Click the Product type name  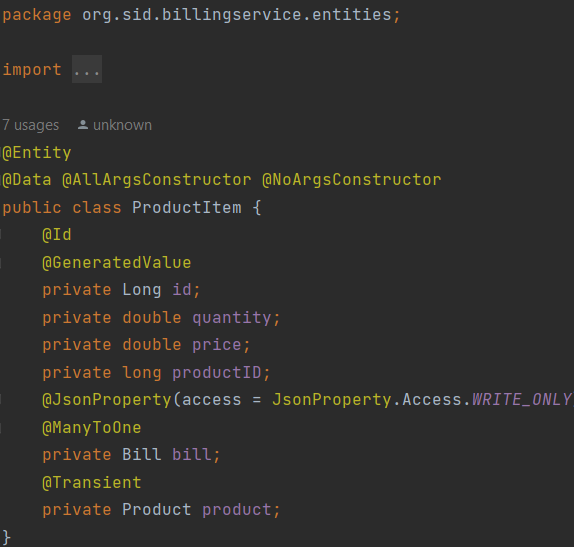click(x=157, y=510)
